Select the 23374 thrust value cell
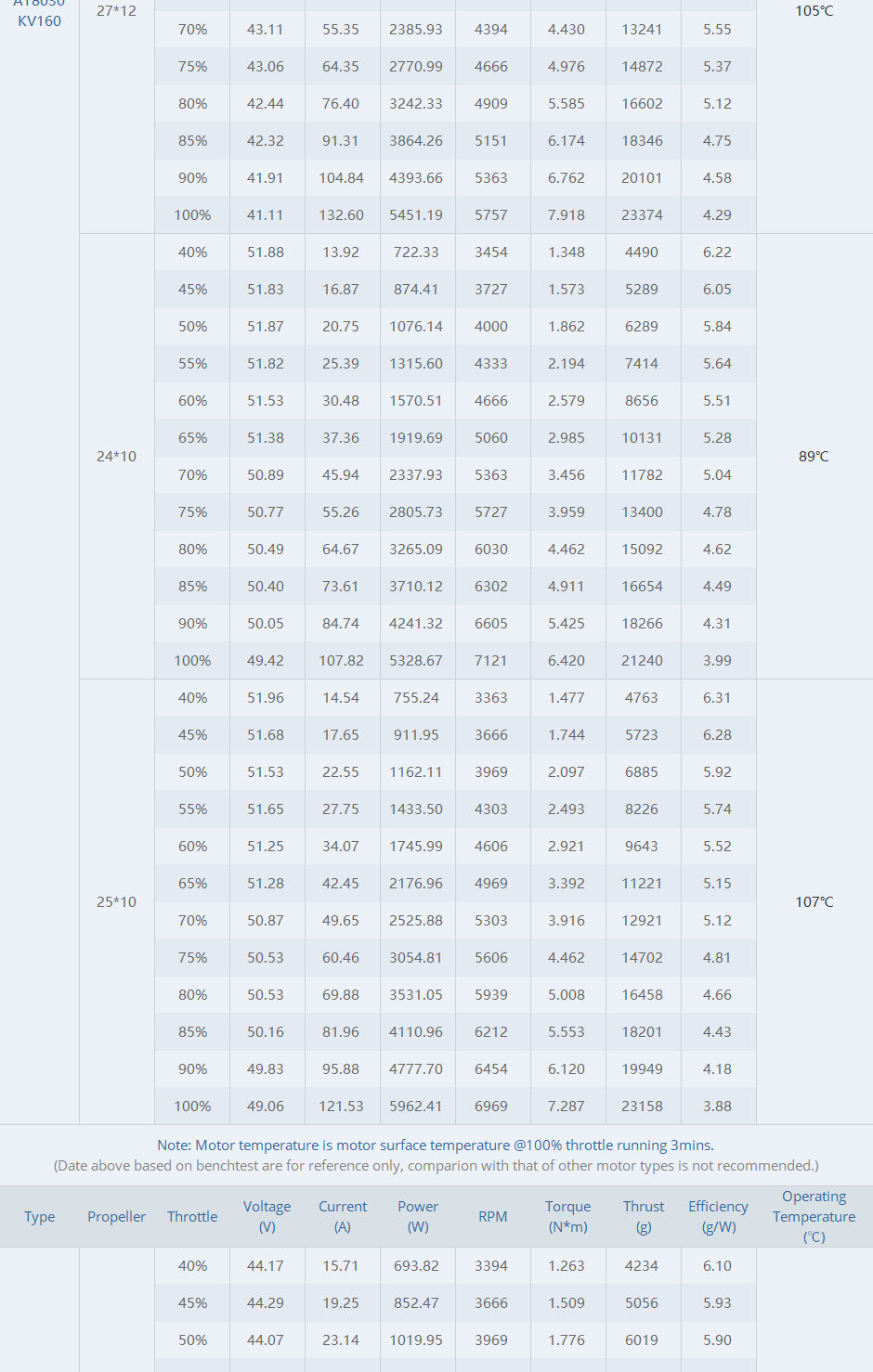Screen dimensions: 873x1372 tap(642, 214)
